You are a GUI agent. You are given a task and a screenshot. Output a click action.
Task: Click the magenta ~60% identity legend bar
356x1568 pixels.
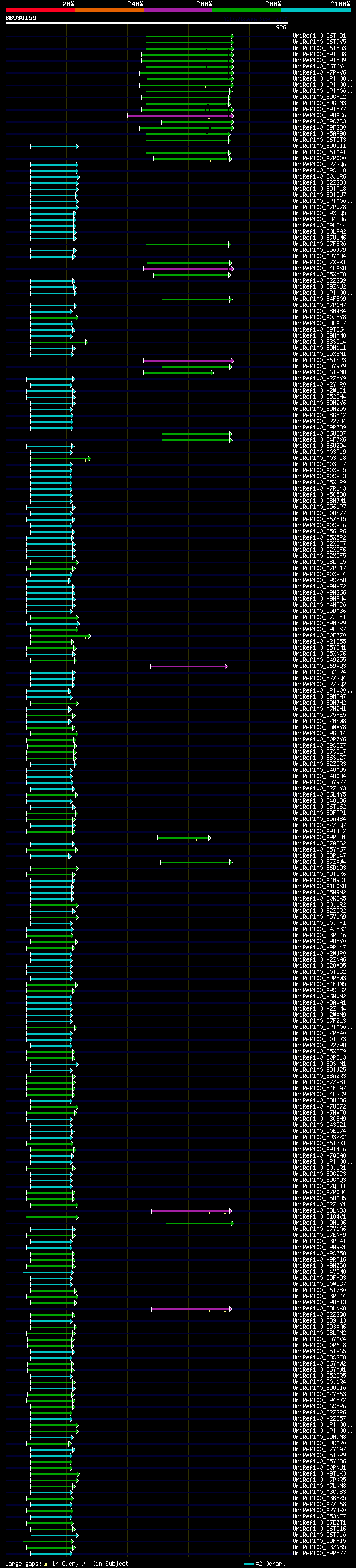(179, 10)
